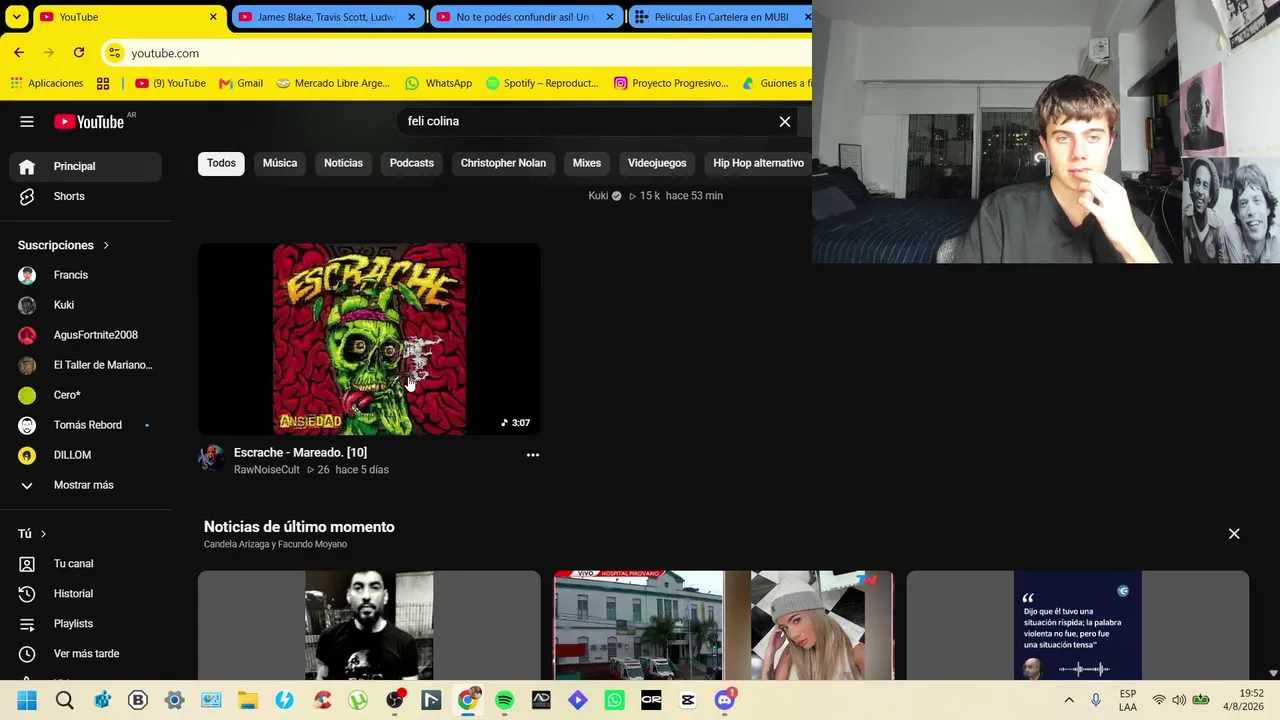1280x720 pixels.
Task: Select the Todos filter chip
Action: click(x=221, y=163)
